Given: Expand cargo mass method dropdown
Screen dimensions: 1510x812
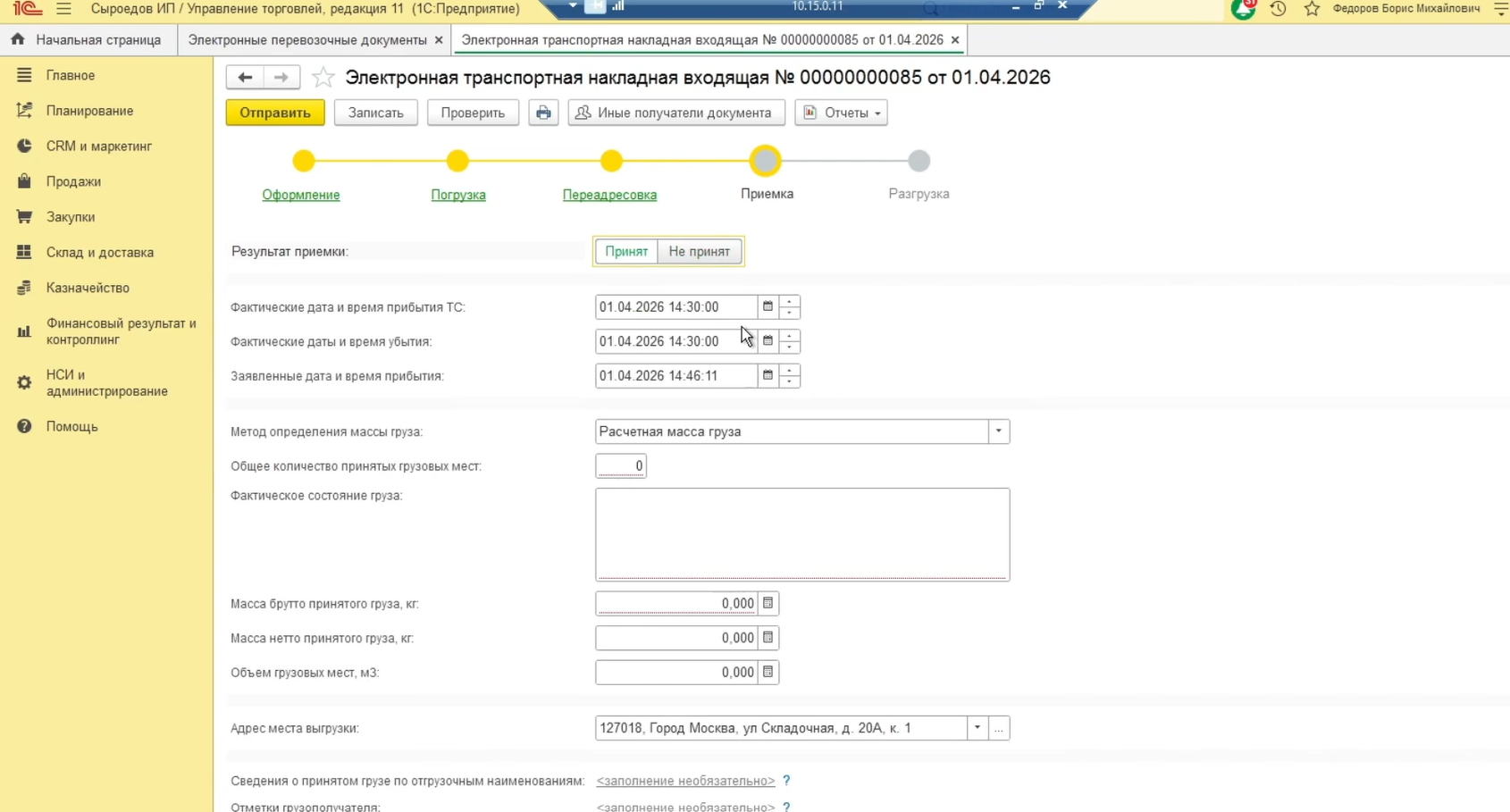Looking at the screenshot, I should [998, 432].
